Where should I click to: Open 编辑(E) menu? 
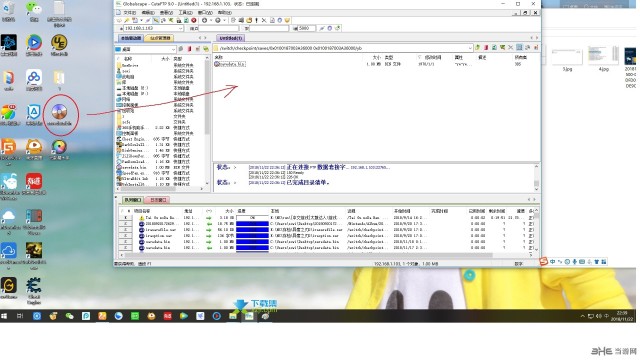tap(148, 13)
